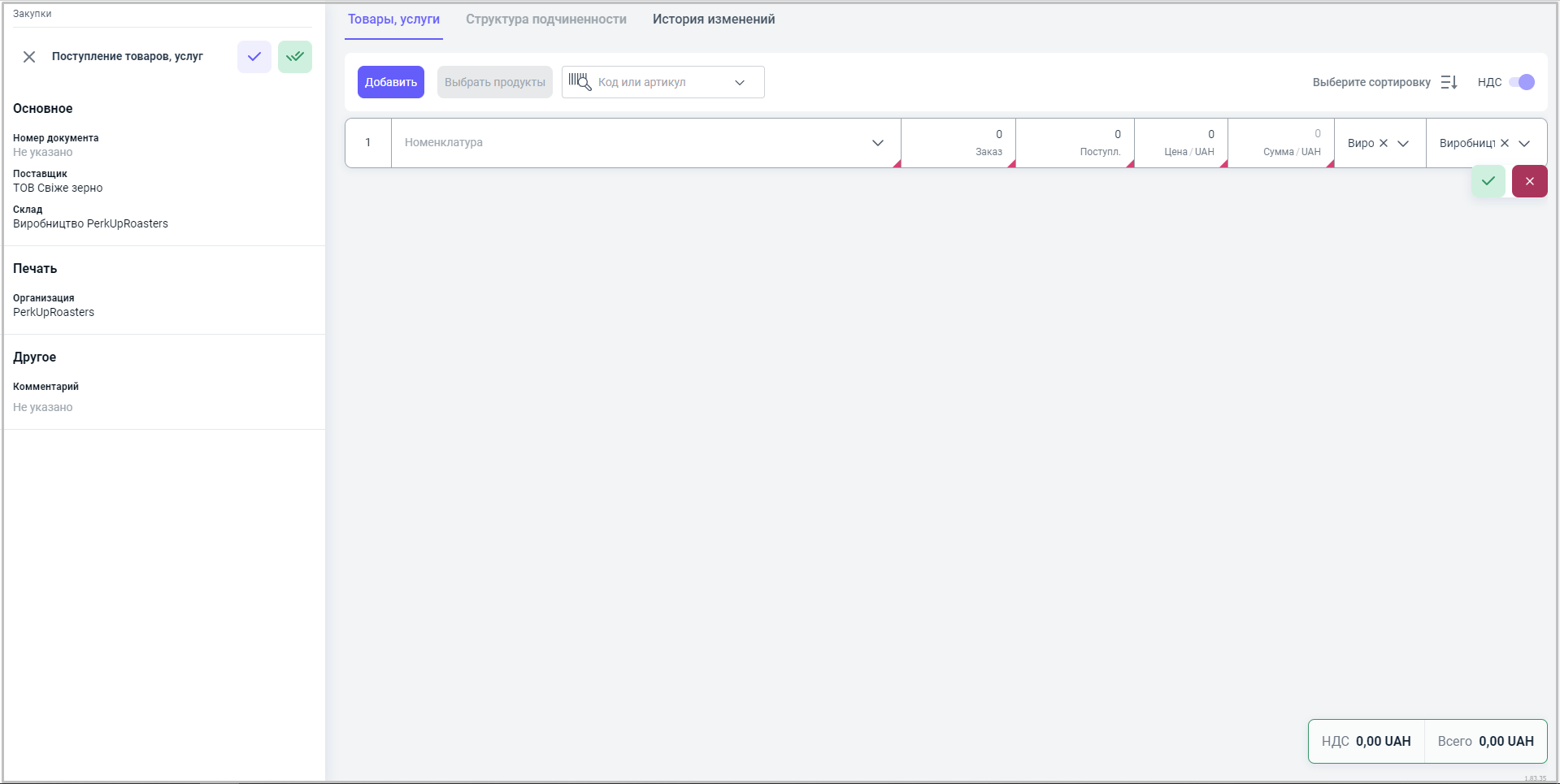The height and width of the screenshot is (784, 1560).
Task: Cancel row with red X button
Action: tap(1529, 181)
